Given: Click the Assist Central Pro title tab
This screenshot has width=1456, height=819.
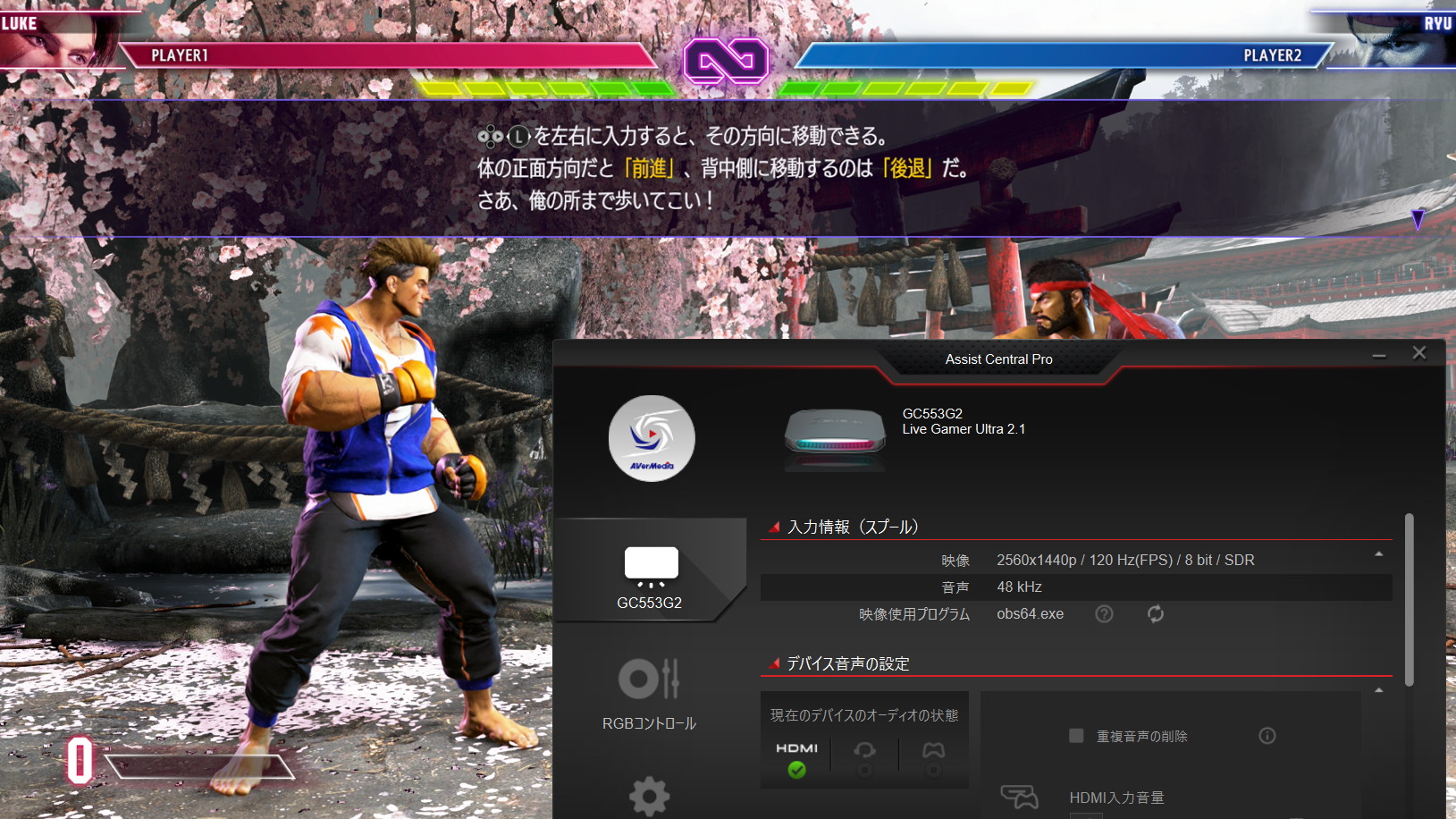Looking at the screenshot, I should tap(998, 359).
